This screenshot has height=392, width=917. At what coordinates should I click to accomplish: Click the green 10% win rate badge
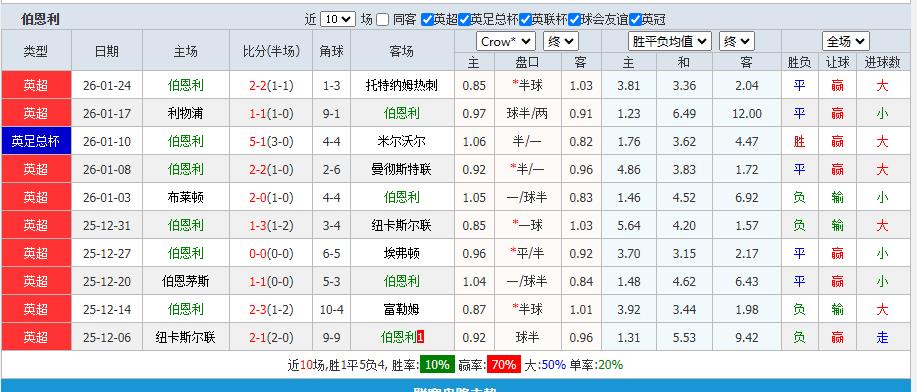point(437,365)
